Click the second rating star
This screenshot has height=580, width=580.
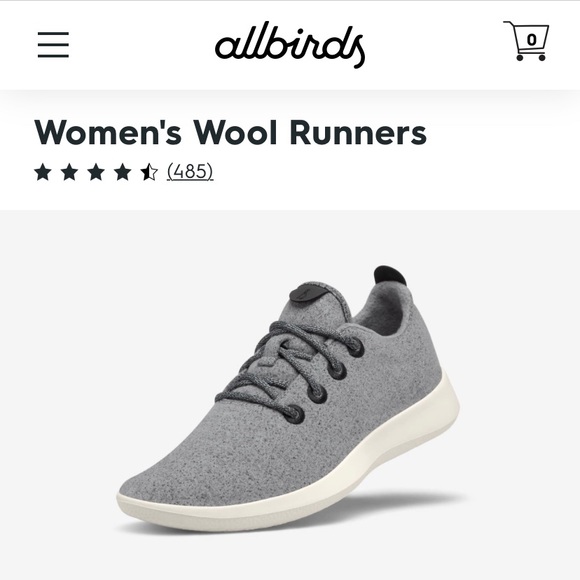tap(70, 172)
